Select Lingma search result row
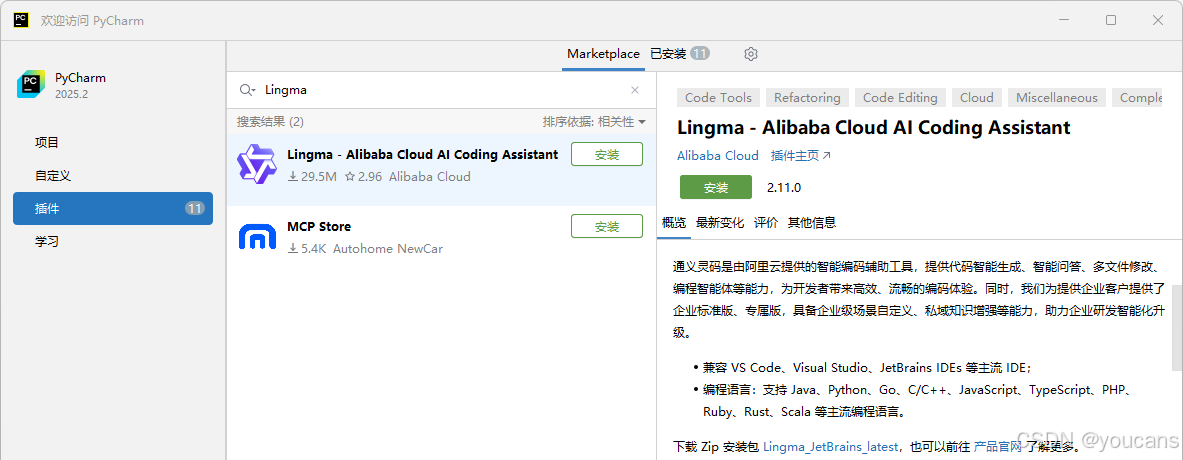 pos(441,170)
